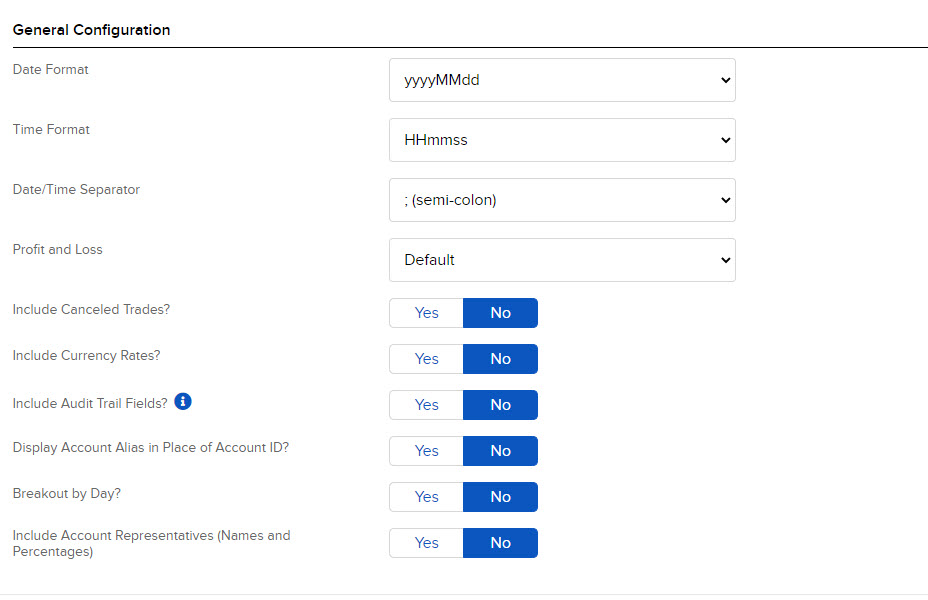Set Breakout by Day to Yes
This screenshot has height=600, width=928.
(426, 497)
